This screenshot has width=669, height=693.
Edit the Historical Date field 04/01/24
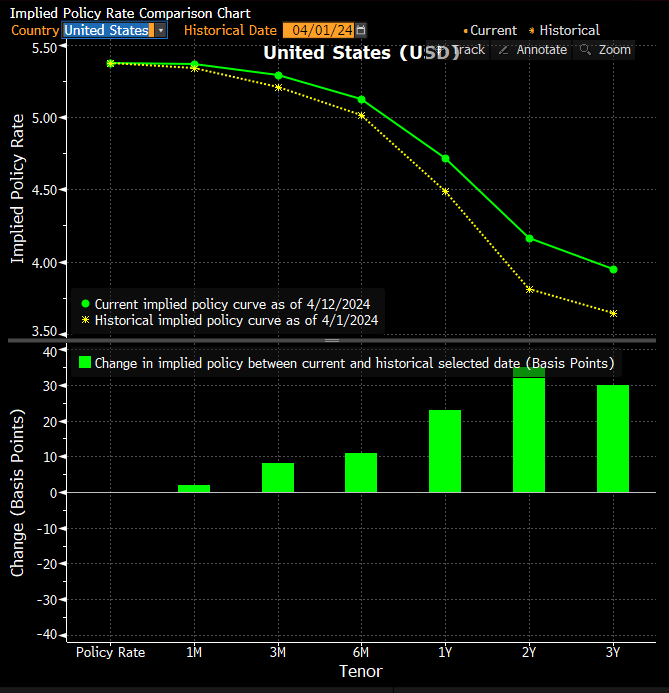318,30
